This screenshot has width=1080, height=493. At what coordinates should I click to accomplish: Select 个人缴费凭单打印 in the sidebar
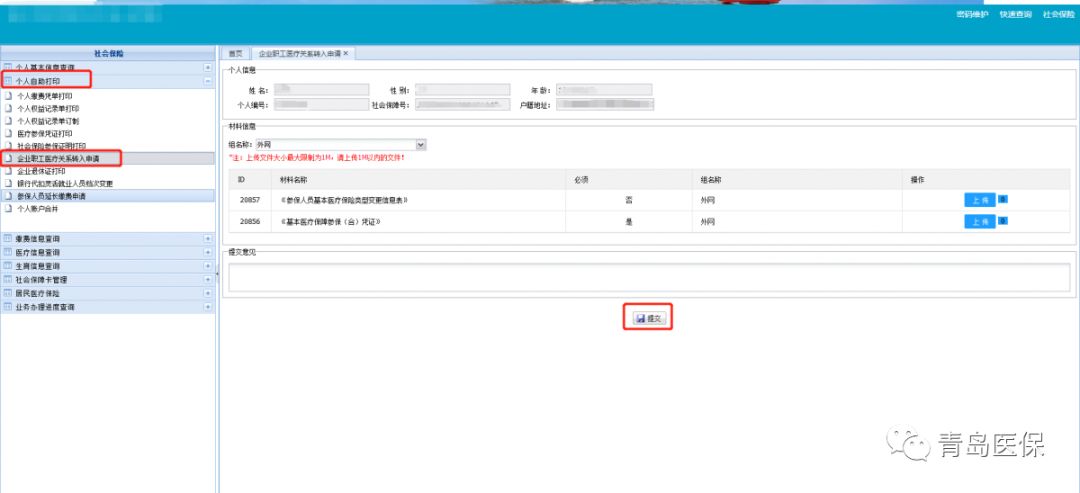click(45, 97)
